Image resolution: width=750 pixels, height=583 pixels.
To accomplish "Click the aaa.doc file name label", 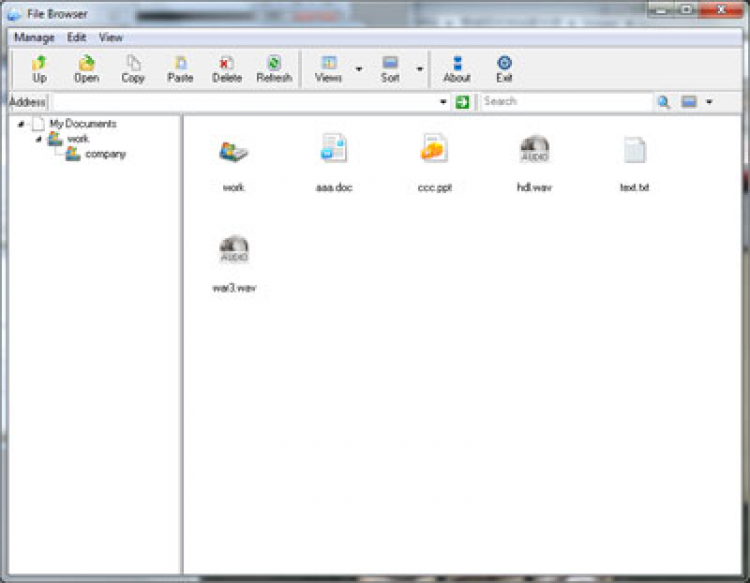I will 334,187.
